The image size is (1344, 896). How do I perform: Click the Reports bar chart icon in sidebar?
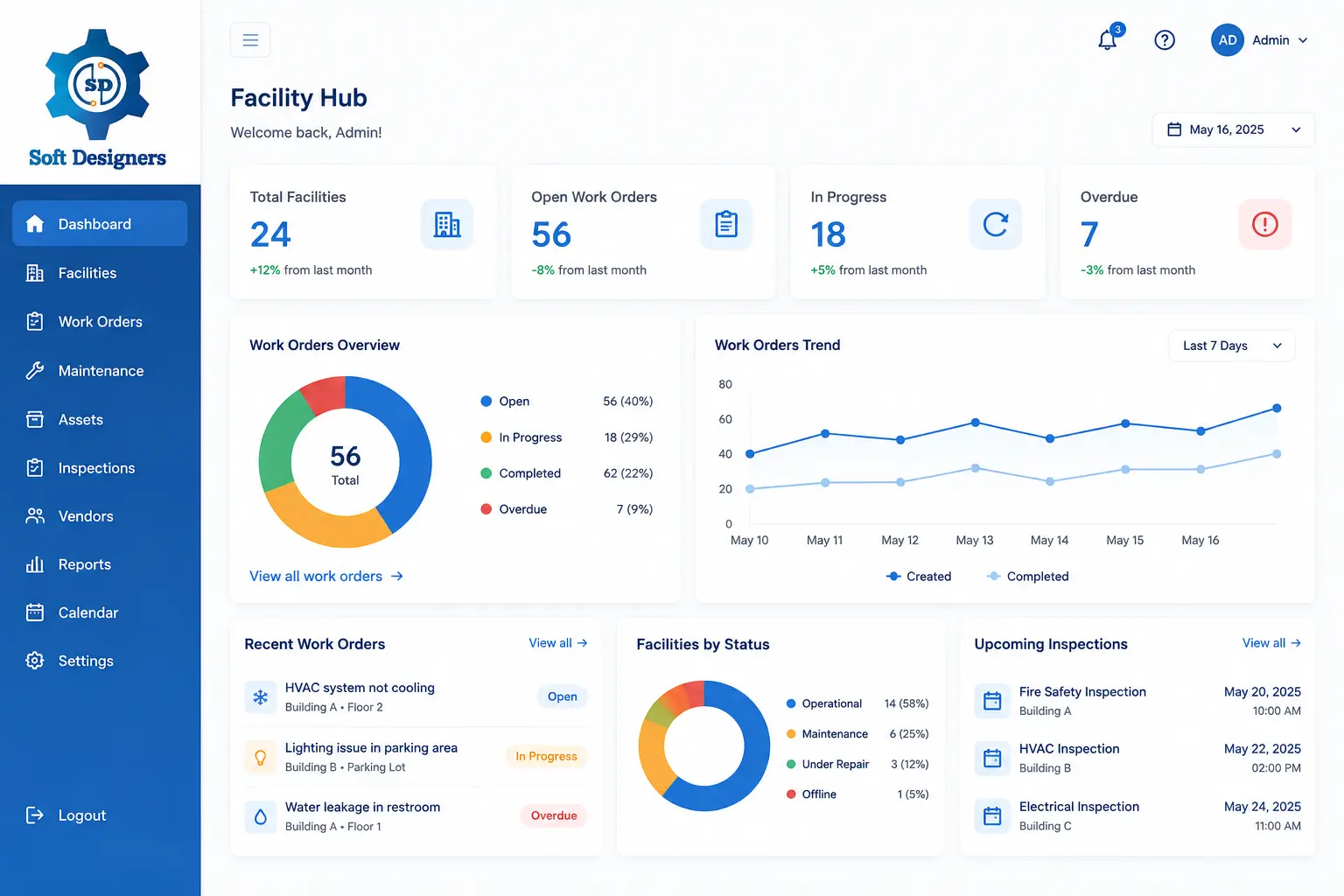pyautogui.click(x=35, y=564)
